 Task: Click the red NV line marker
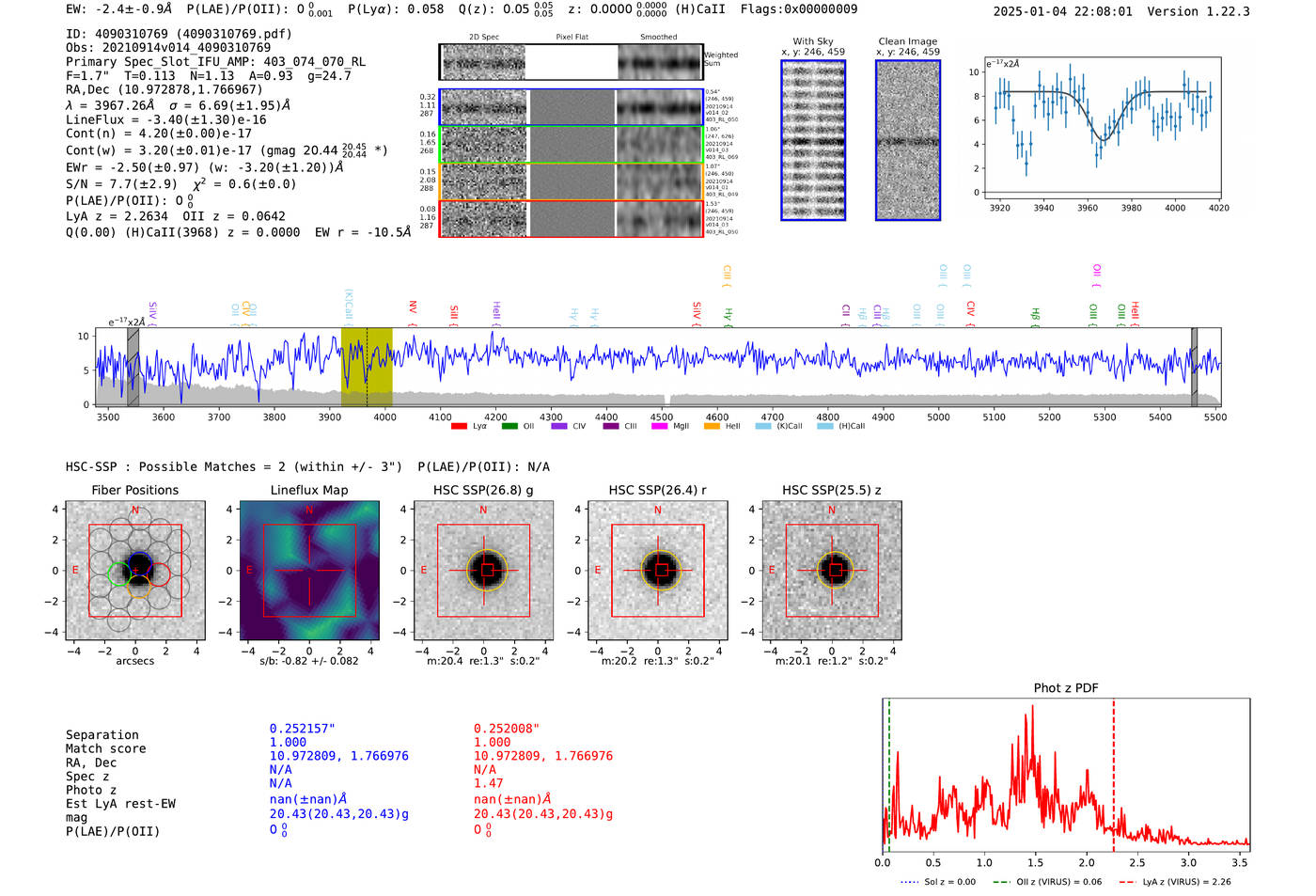413,312
